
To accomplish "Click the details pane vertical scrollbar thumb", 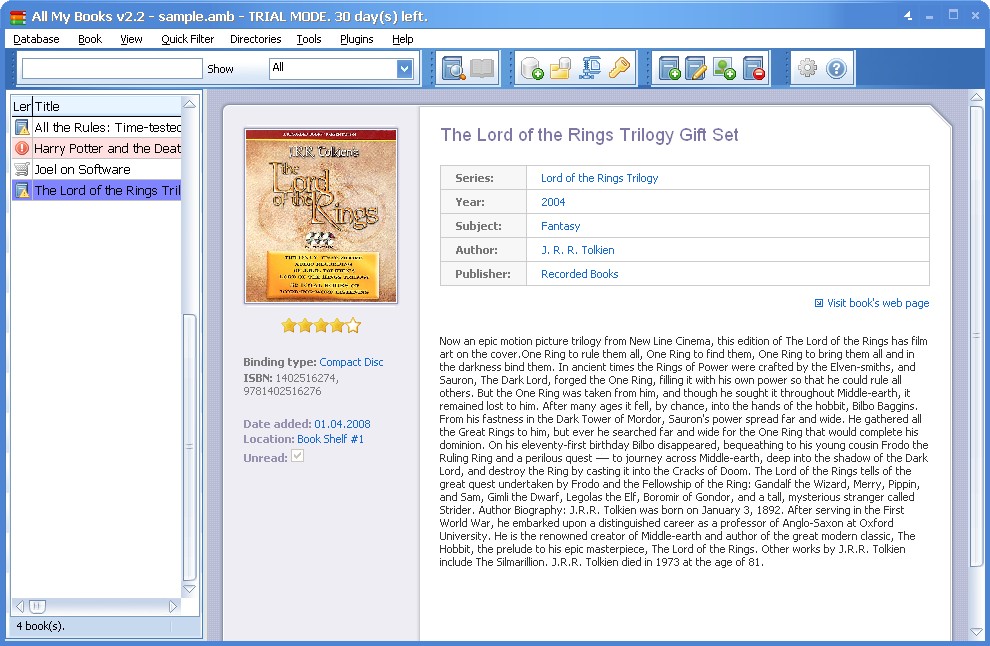I will (976, 335).
